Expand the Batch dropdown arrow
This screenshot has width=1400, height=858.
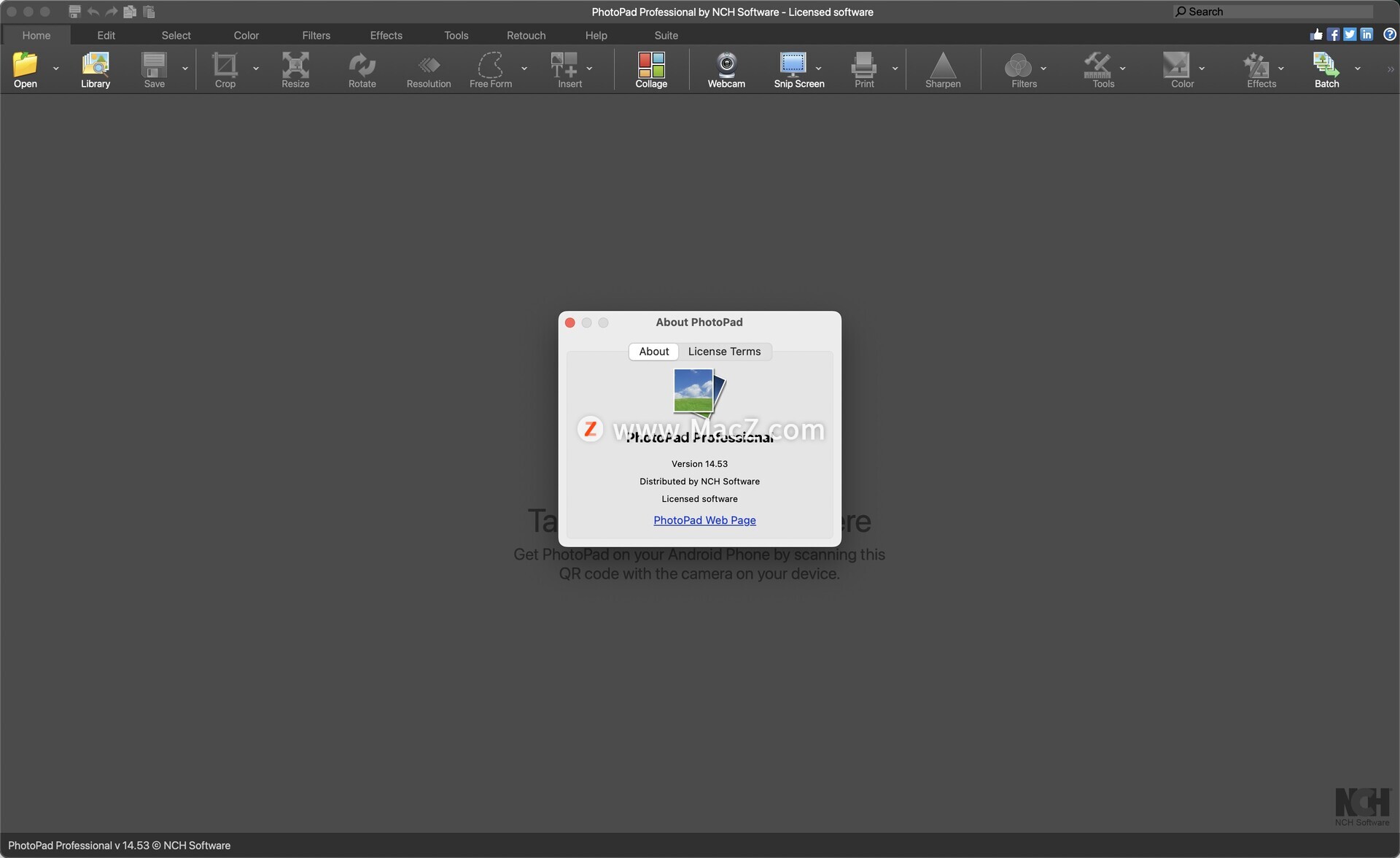(1358, 69)
